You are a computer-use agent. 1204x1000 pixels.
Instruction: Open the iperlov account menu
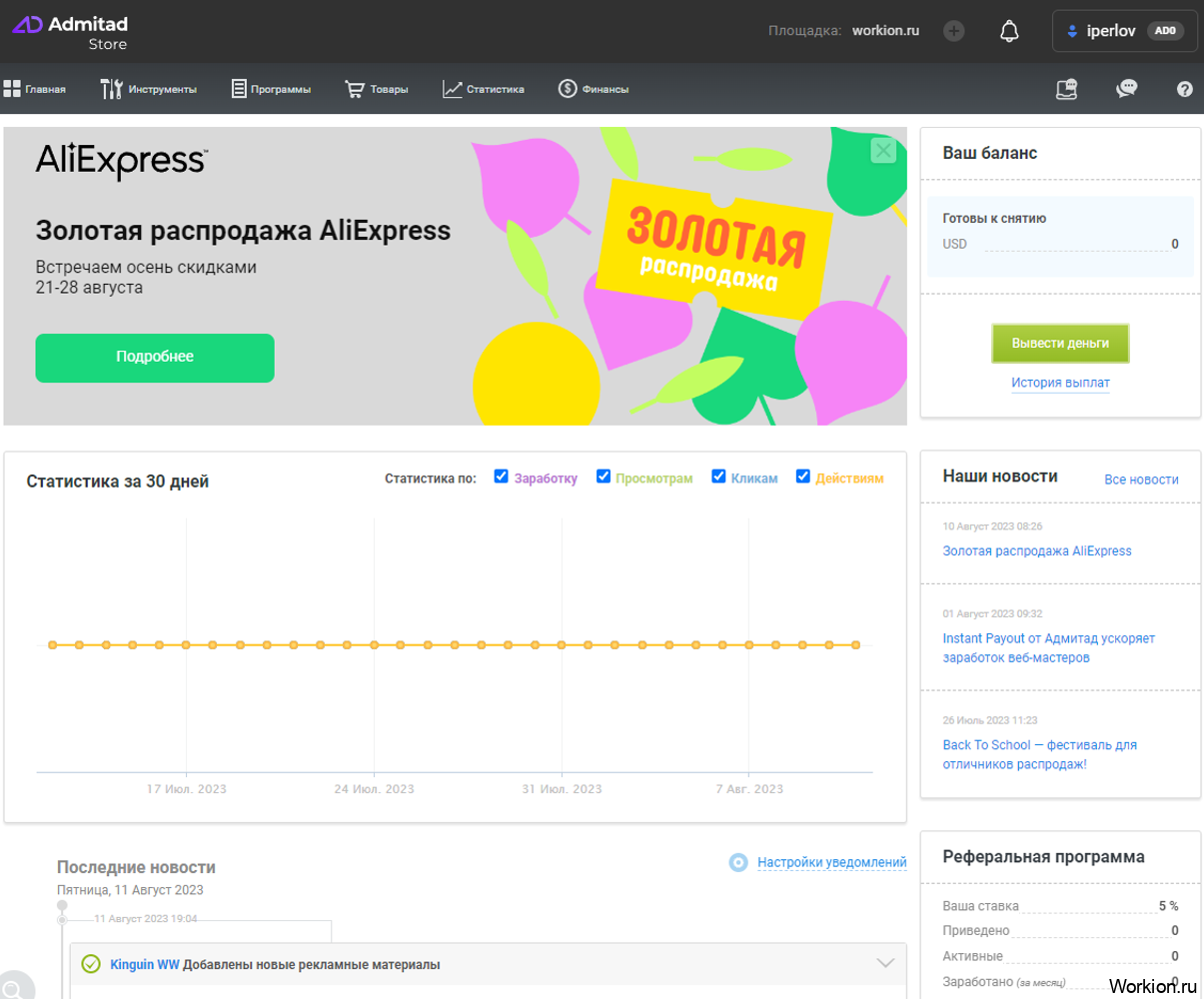tap(1125, 31)
